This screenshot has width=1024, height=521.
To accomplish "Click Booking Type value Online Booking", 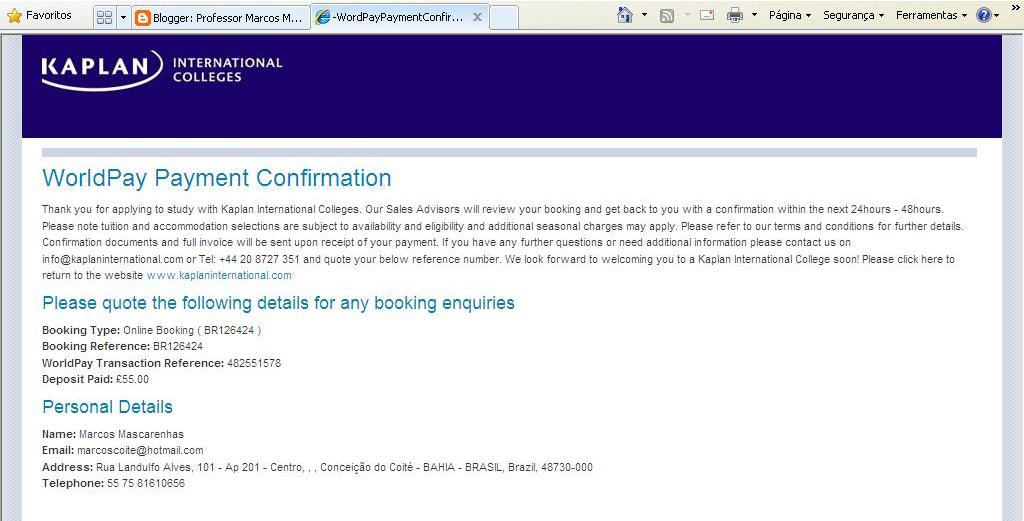I will tap(192, 330).
